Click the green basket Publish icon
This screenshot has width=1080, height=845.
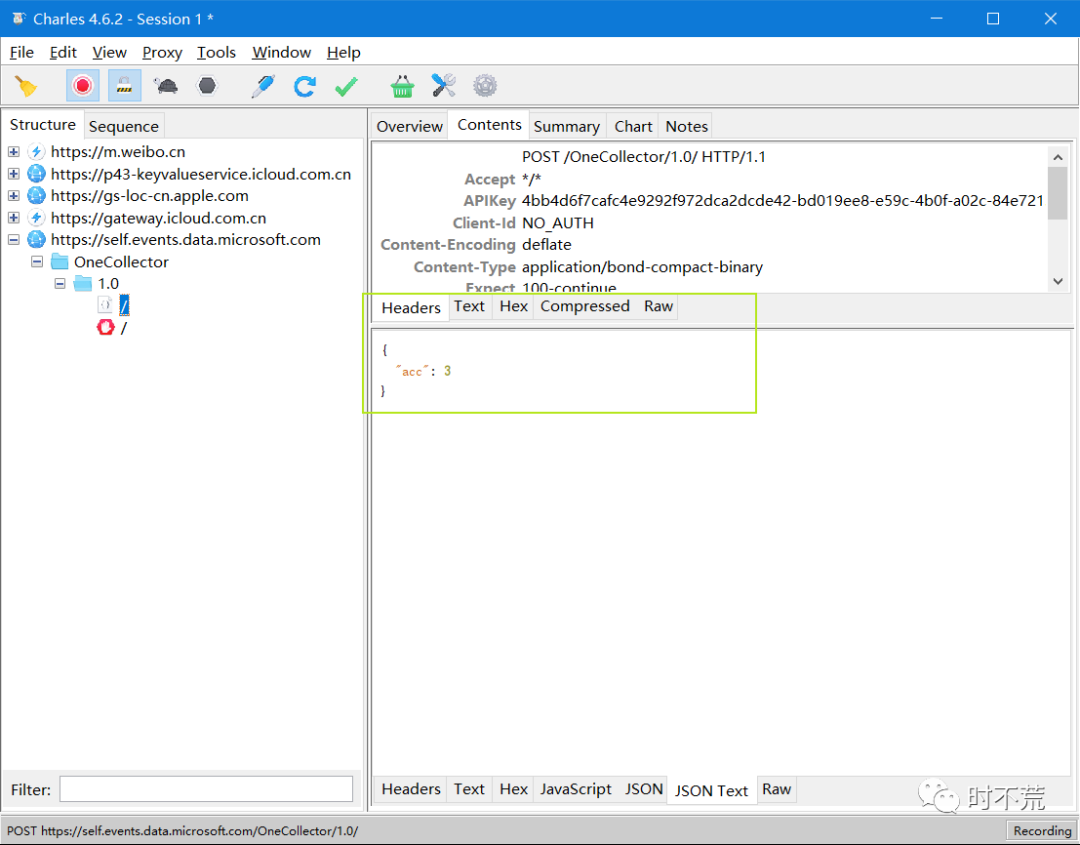(x=402, y=86)
